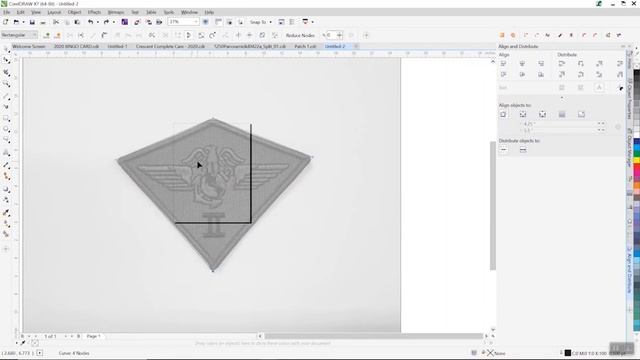Toggle Distribute to Extent of page
This screenshot has height=360, width=640.
[x=523, y=150]
